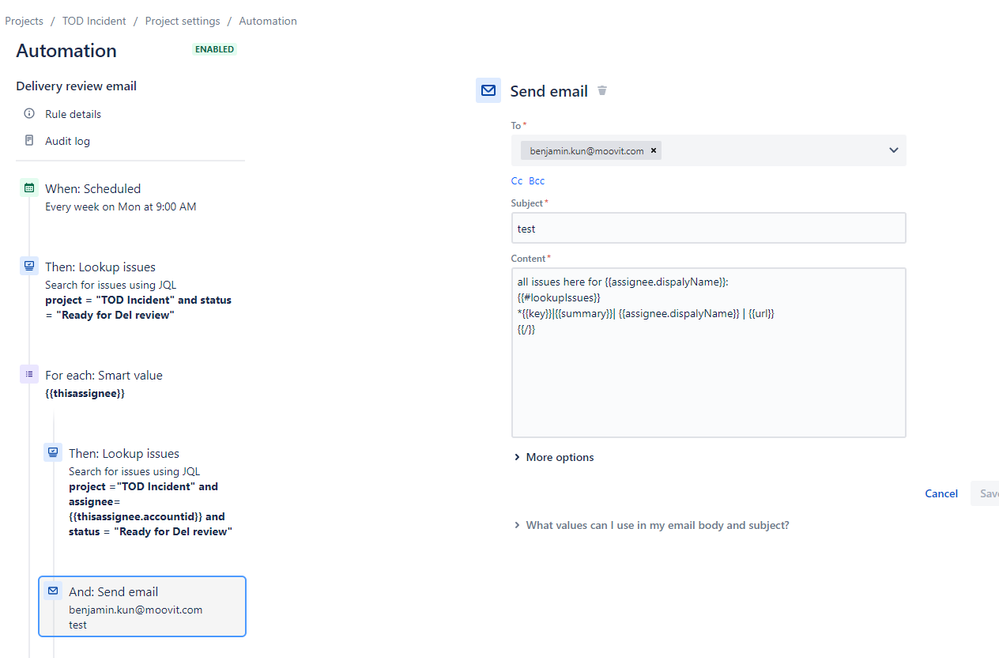Remove benjamin.kun@moovit.com recipient chip

click(x=653, y=150)
